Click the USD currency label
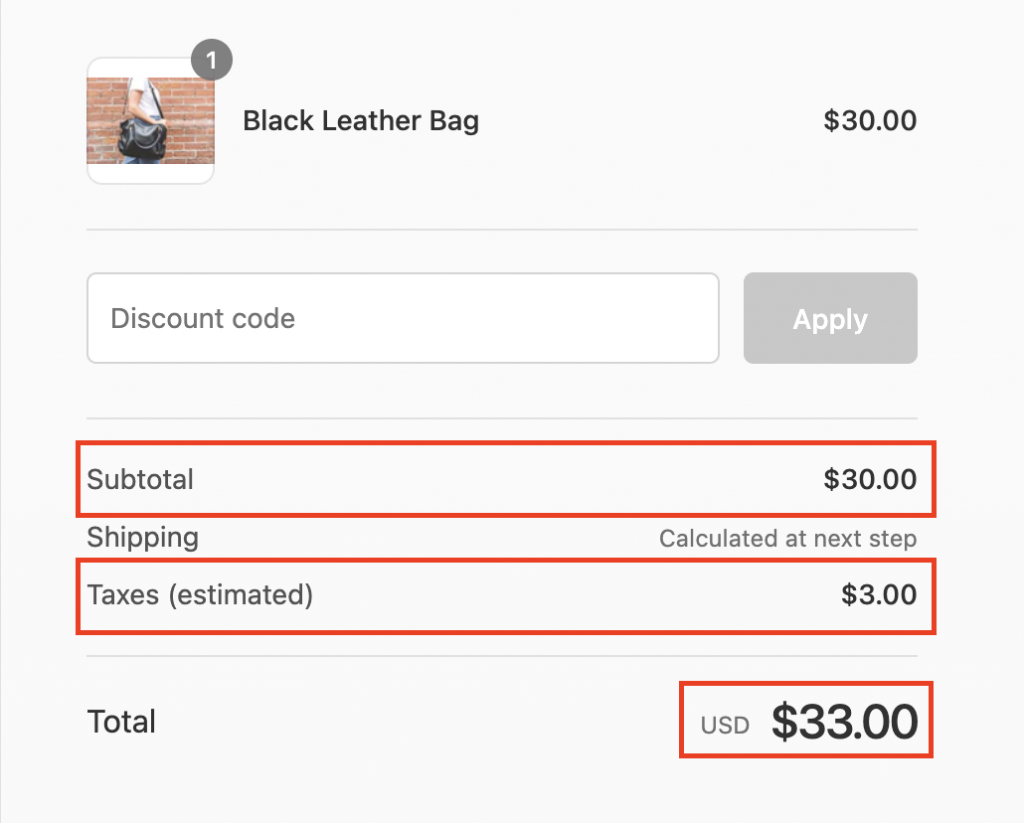The image size is (1024, 823). (x=724, y=726)
